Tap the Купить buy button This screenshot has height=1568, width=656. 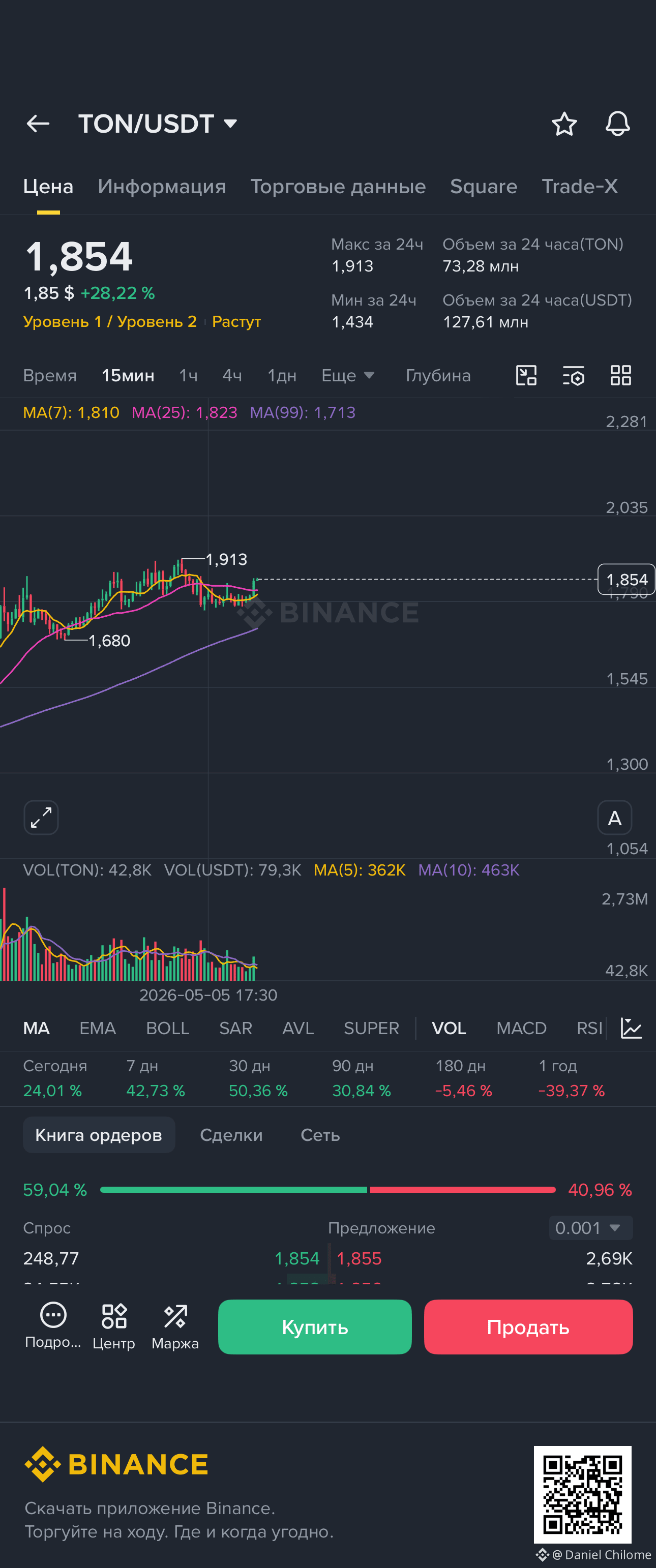click(315, 1327)
